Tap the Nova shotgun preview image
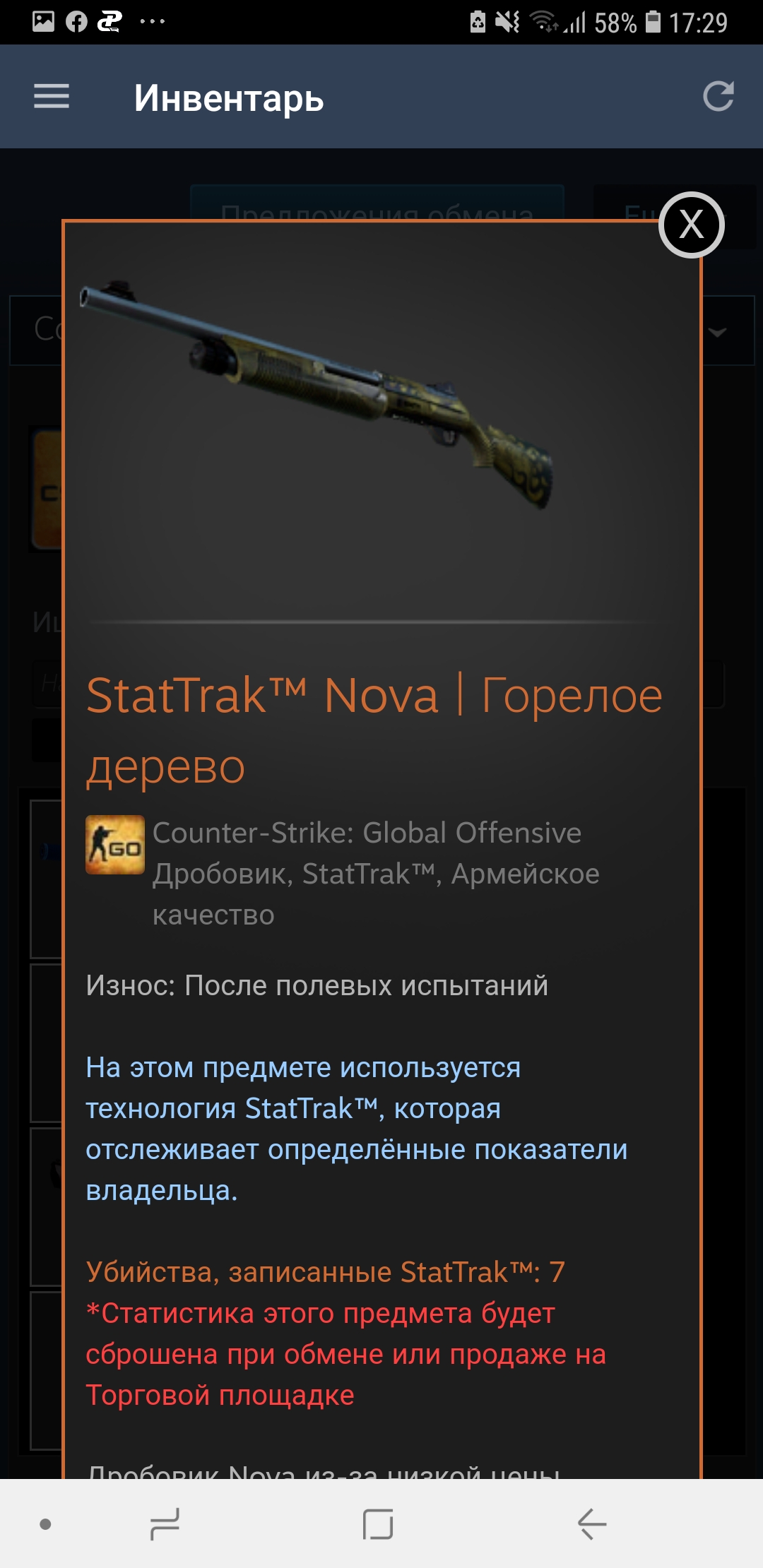Viewport: 763px width, 1568px height. click(316, 394)
